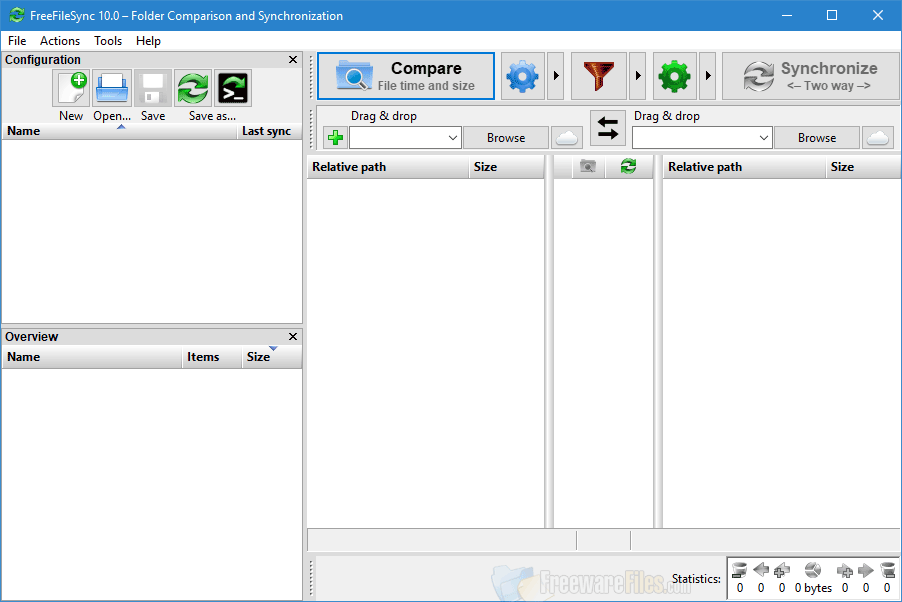Expand the left folder path dropdown
This screenshot has width=902, height=602.
(451, 137)
